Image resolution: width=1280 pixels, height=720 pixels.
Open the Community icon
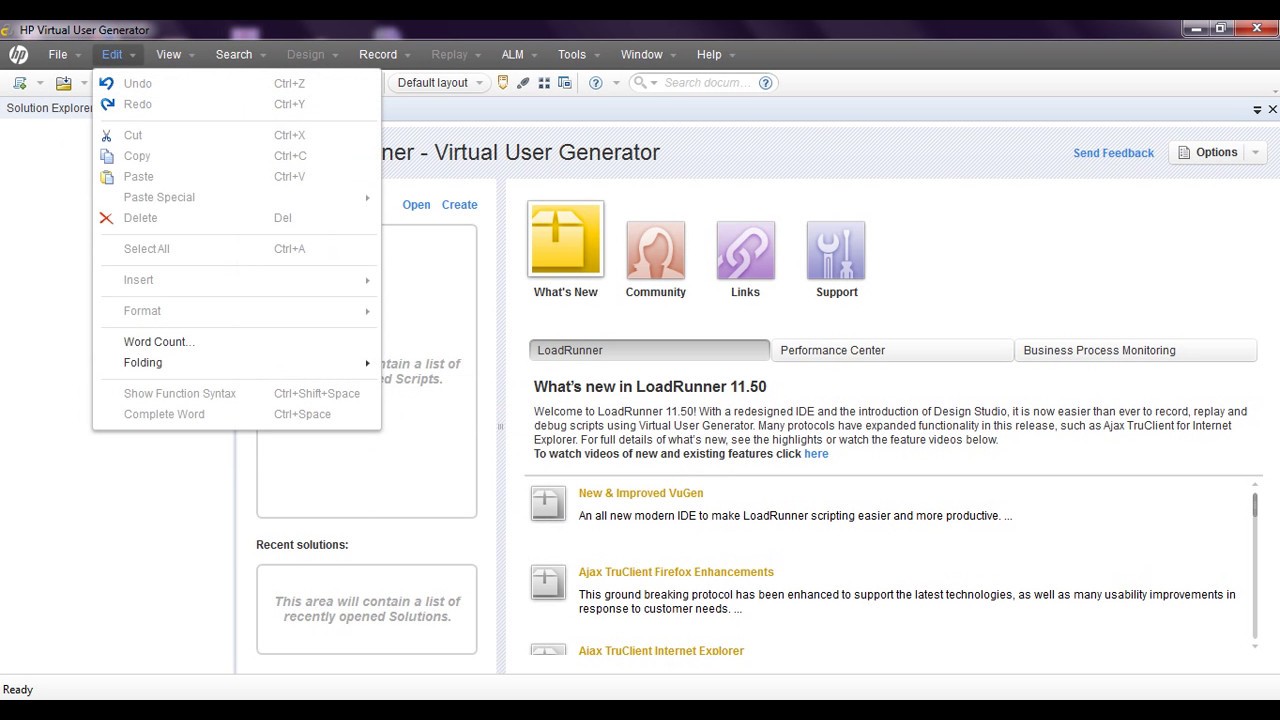(656, 250)
